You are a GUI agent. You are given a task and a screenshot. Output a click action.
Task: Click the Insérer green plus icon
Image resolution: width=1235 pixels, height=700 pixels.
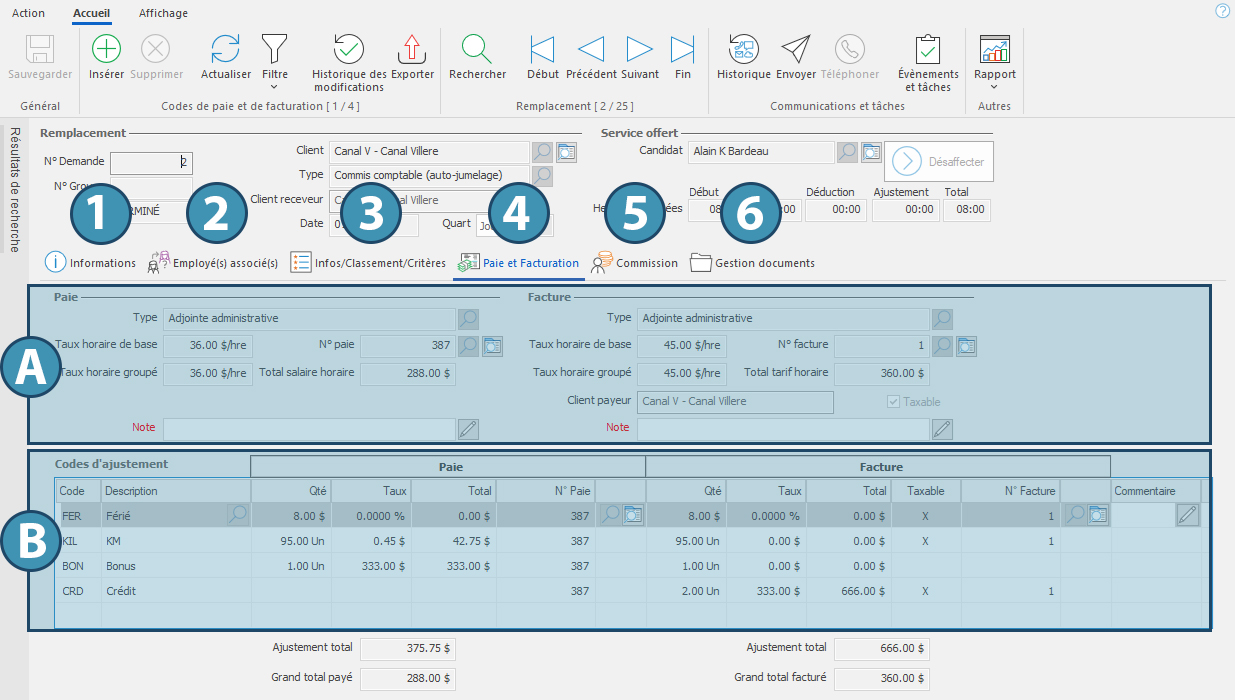[x=106, y=49]
